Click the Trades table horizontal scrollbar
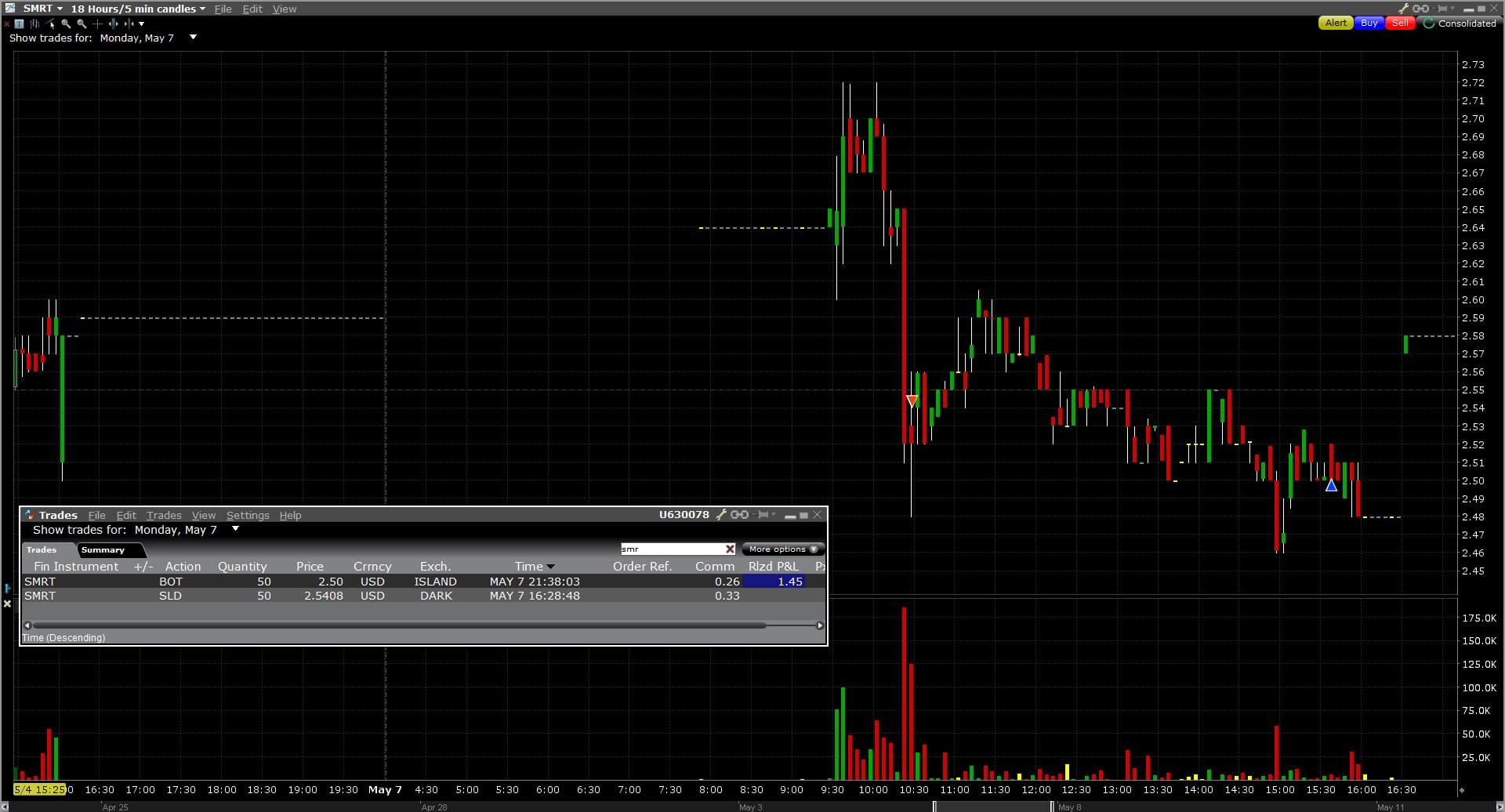Image resolution: width=1505 pixels, height=812 pixels. 399,625
